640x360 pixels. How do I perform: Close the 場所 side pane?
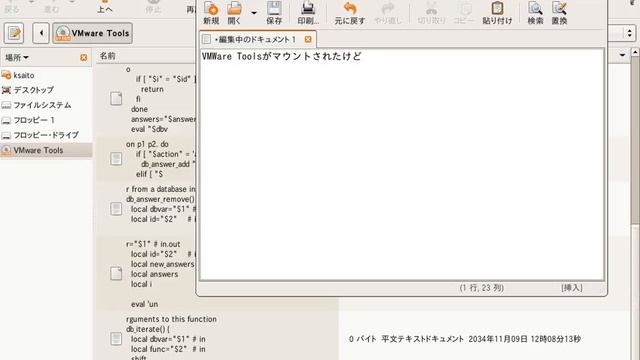(x=84, y=58)
